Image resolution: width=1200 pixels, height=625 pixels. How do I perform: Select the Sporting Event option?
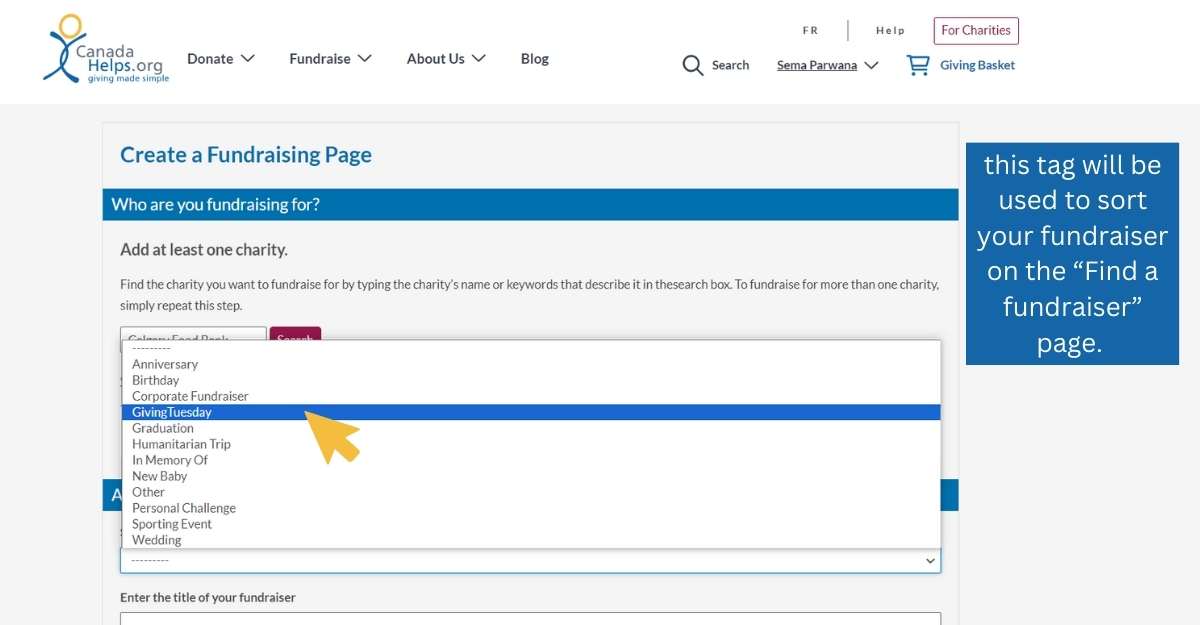[x=172, y=524]
